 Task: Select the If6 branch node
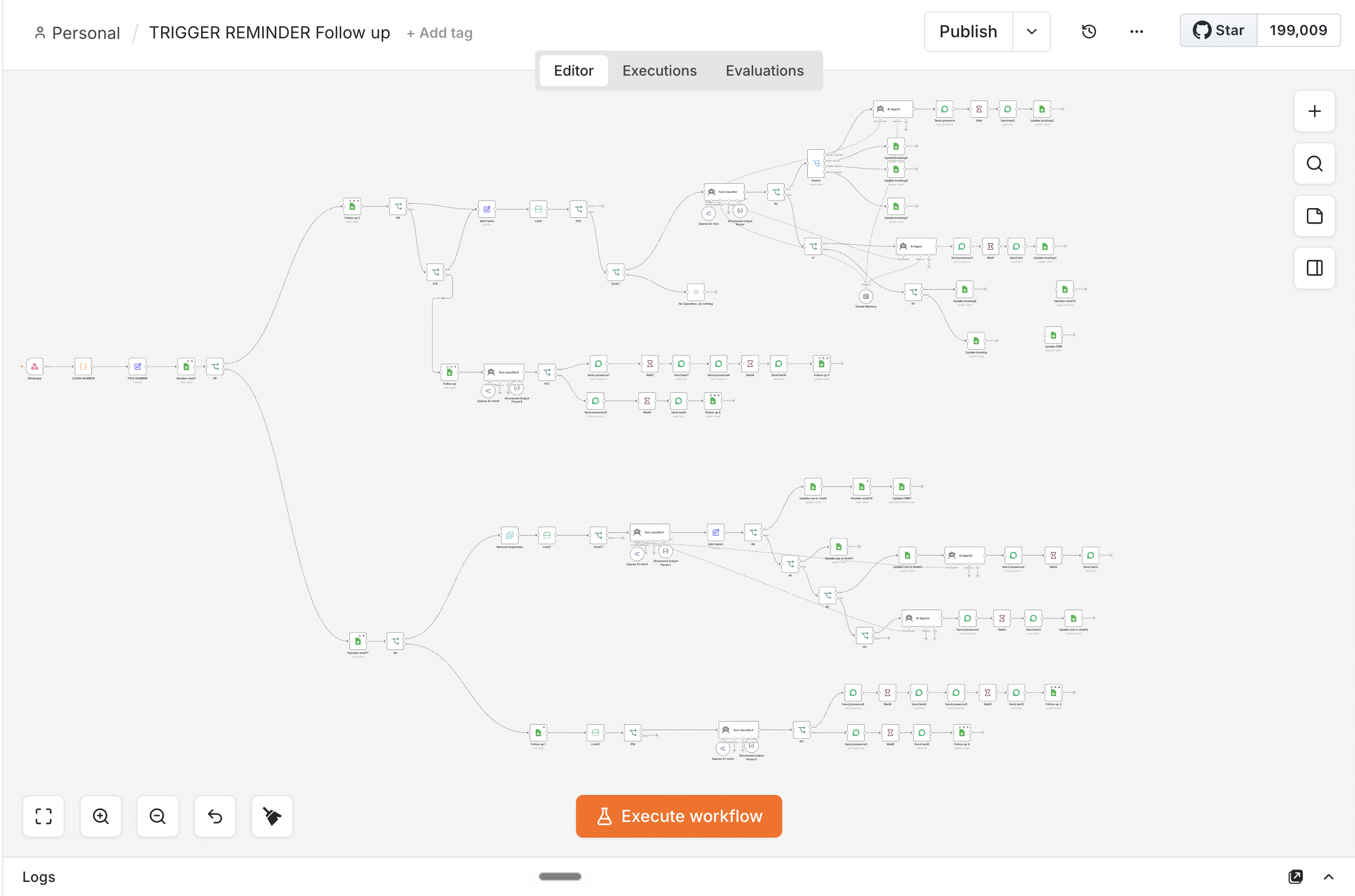click(215, 366)
